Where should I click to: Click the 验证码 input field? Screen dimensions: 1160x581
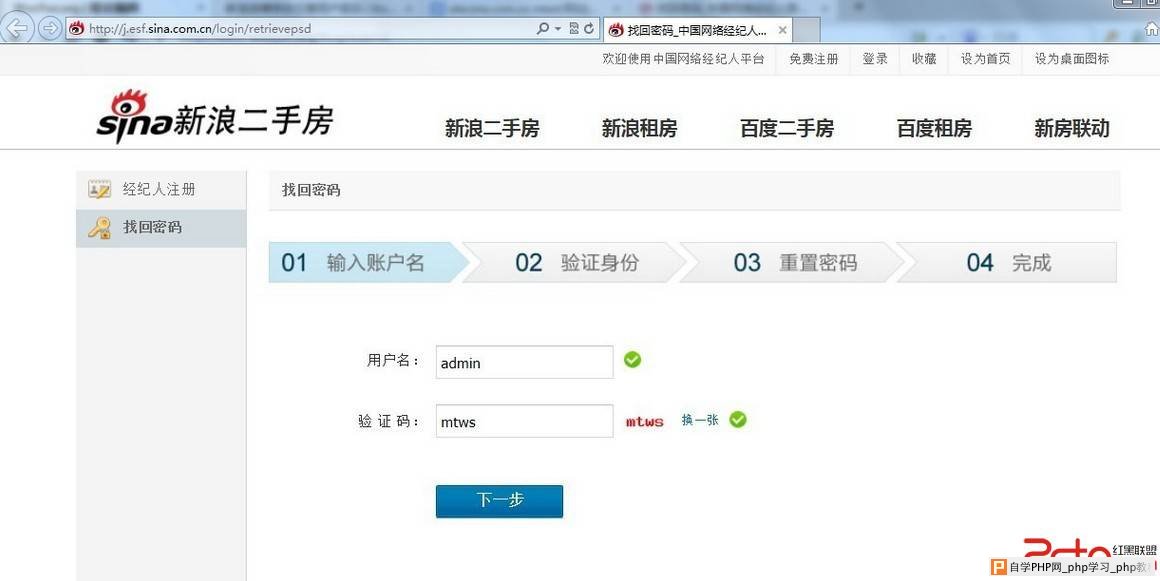coord(525,421)
